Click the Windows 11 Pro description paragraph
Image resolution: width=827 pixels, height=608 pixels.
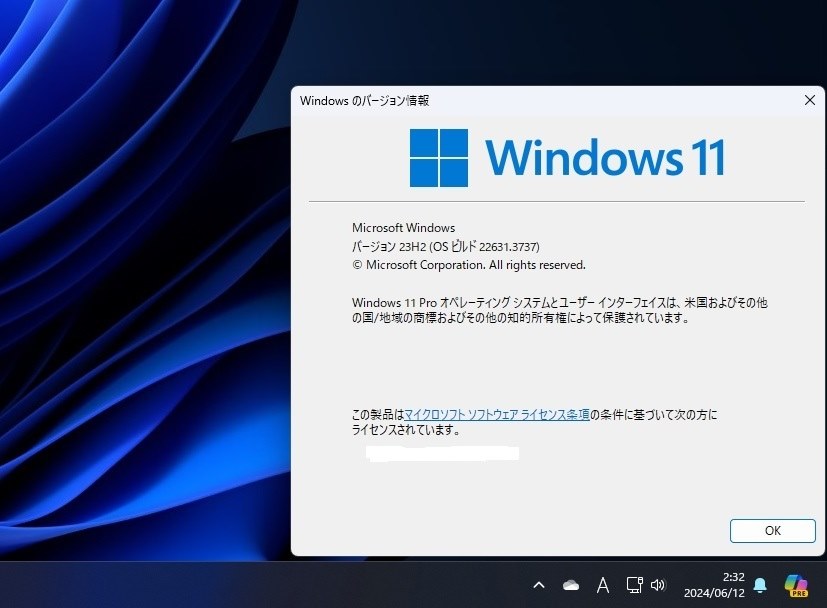[x=560, y=310]
